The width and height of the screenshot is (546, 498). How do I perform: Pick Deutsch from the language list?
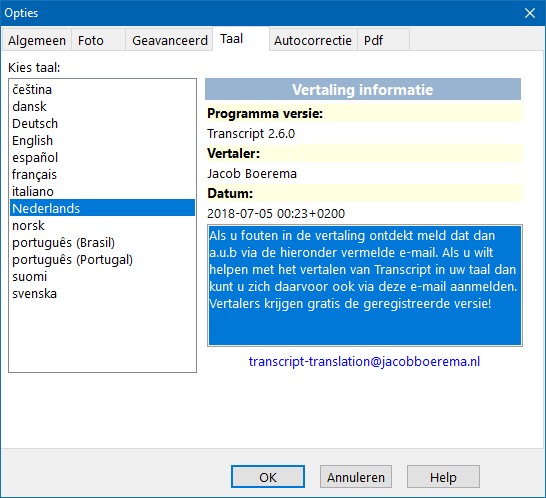(102, 124)
